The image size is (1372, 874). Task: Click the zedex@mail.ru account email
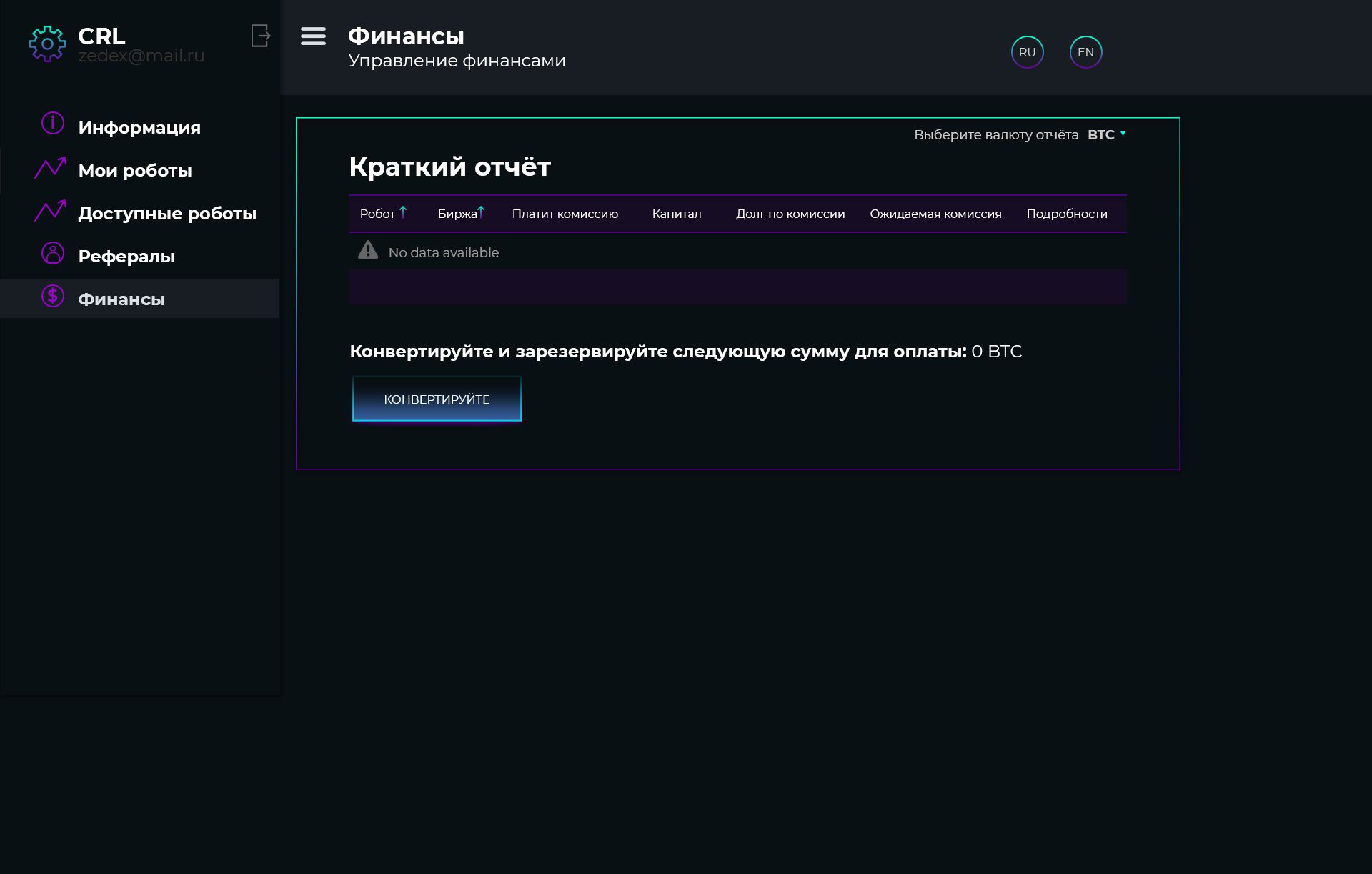pos(141,56)
